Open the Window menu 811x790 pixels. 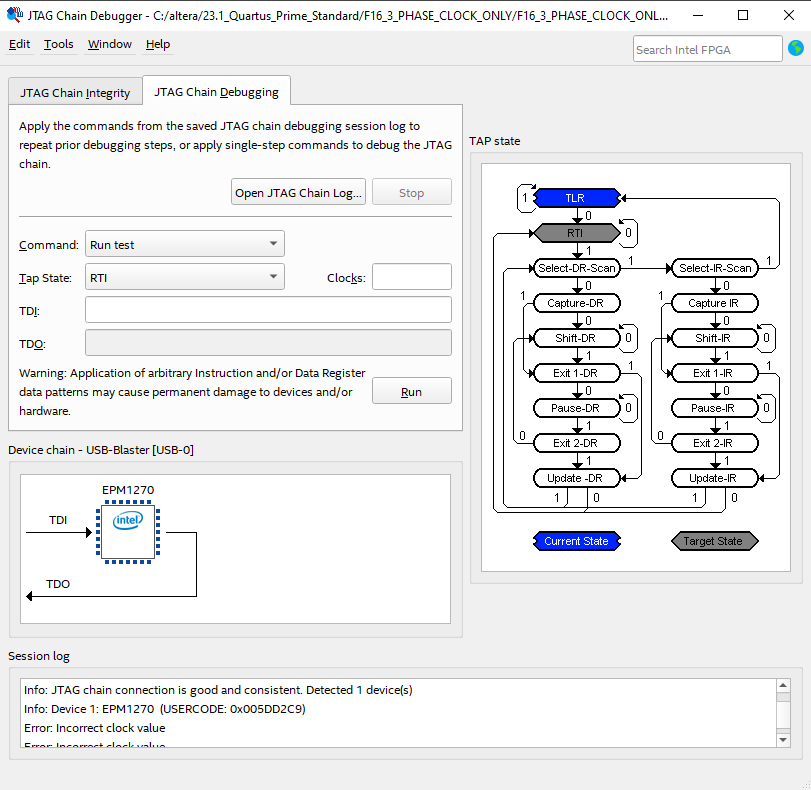pyautogui.click(x=110, y=44)
